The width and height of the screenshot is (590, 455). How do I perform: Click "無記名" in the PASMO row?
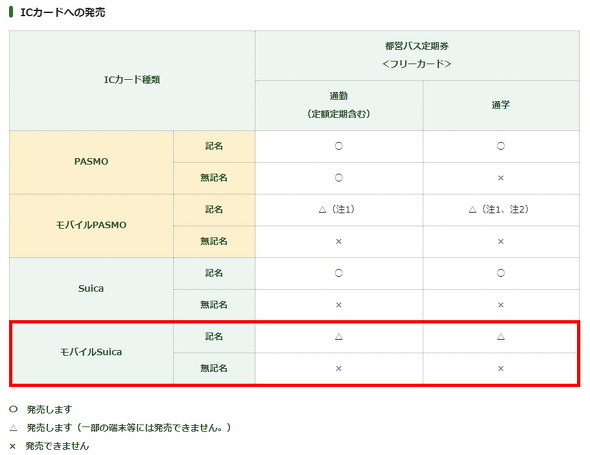214,178
